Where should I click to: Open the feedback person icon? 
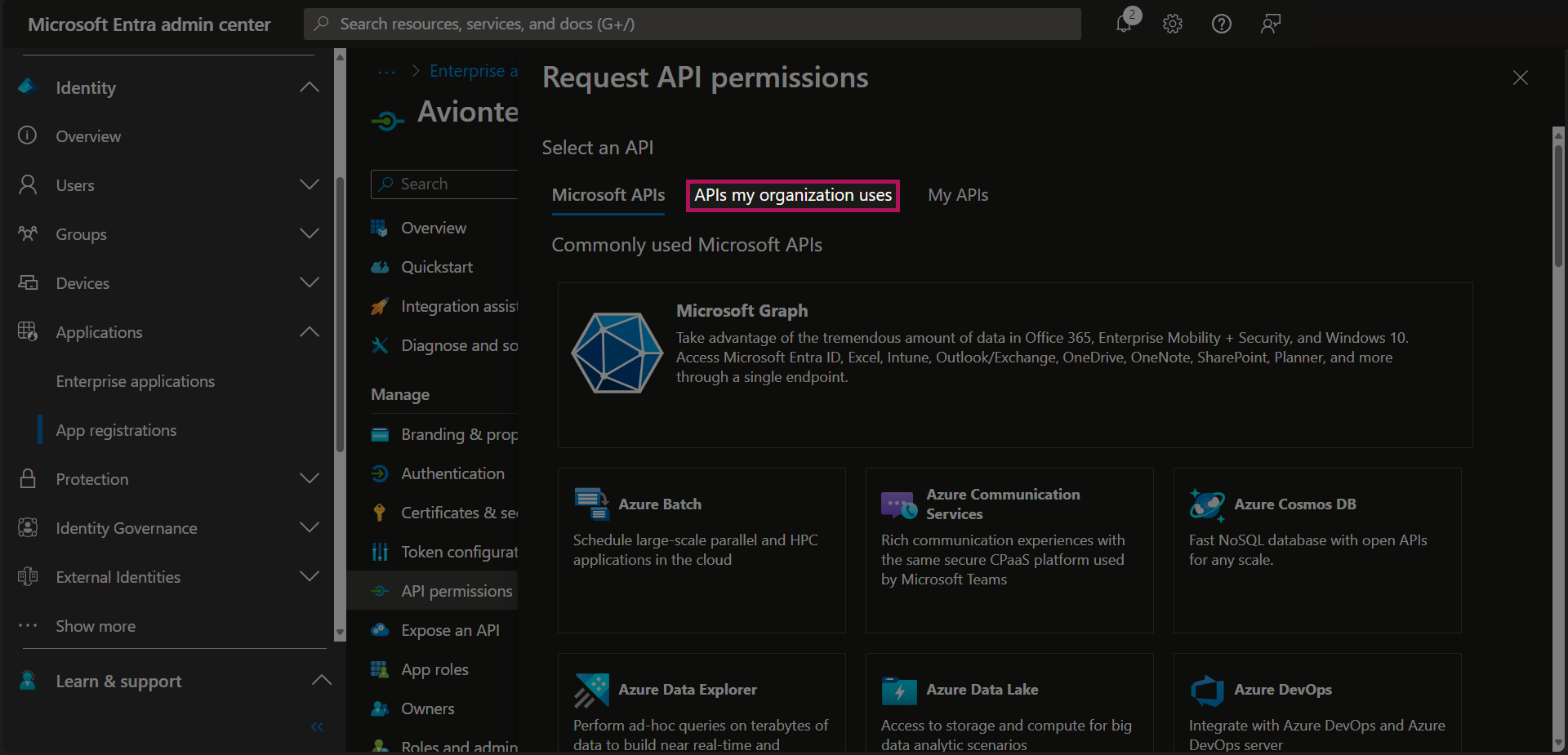[1270, 24]
